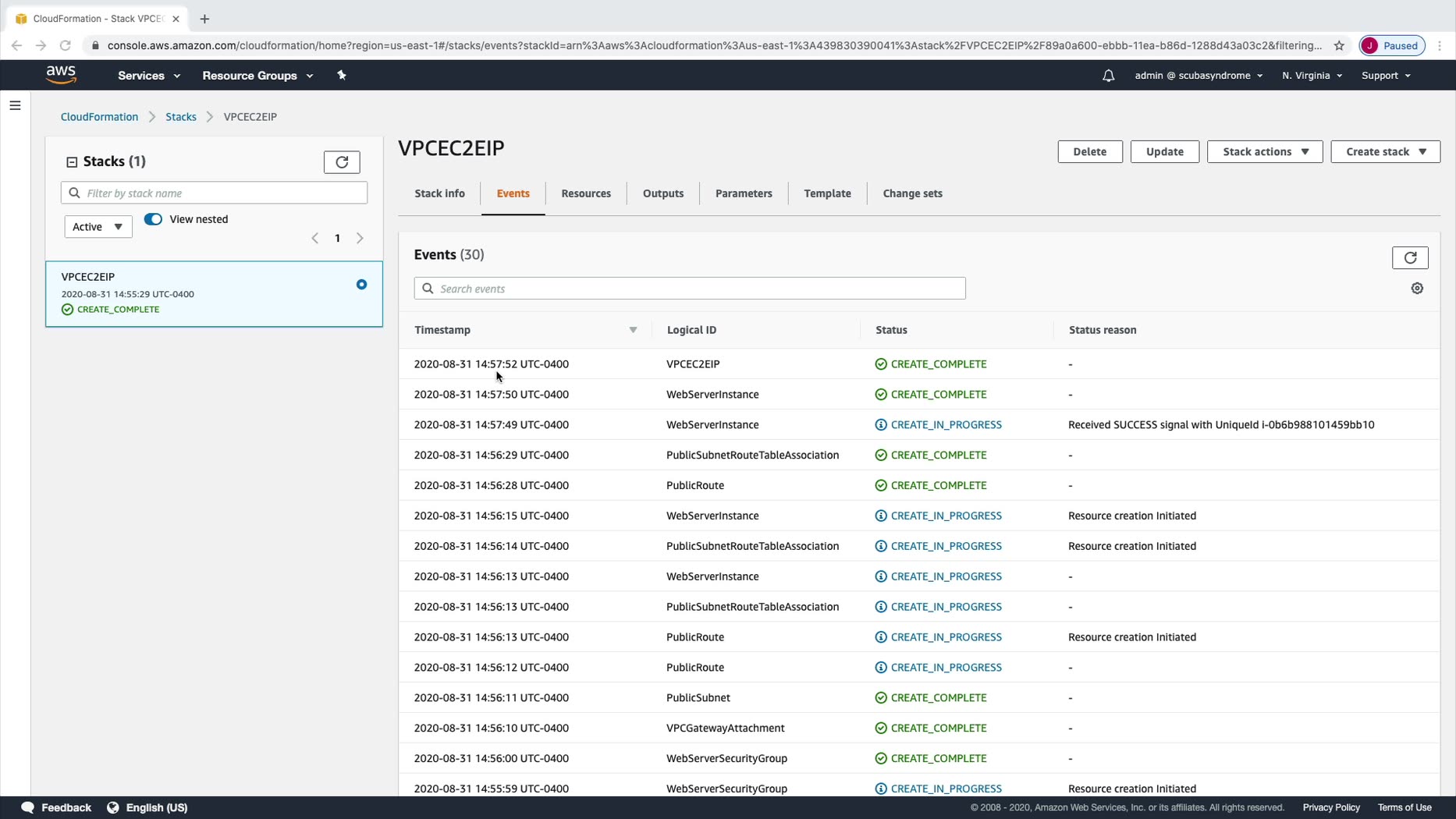Open a new browser tab

click(204, 19)
